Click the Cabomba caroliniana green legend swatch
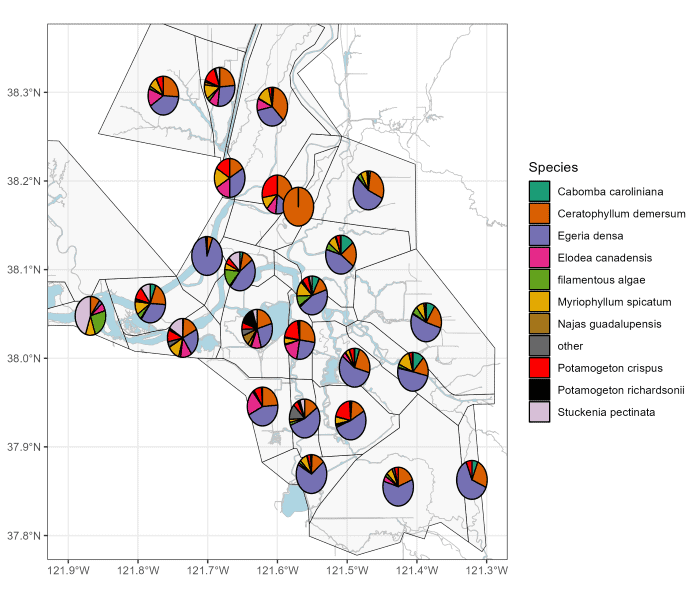 540,192
